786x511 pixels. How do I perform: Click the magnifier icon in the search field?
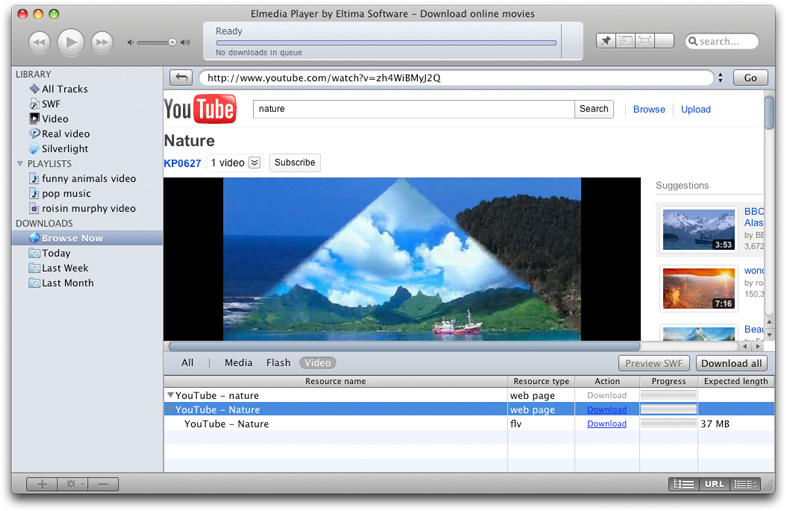(693, 41)
